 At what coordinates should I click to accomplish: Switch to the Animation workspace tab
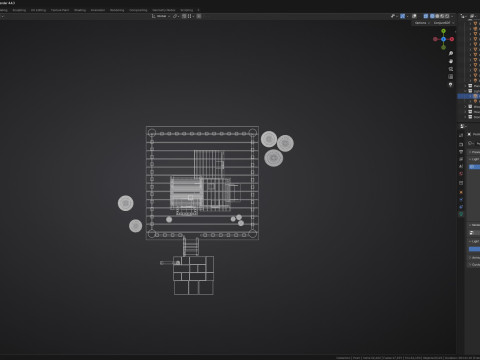click(98, 10)
